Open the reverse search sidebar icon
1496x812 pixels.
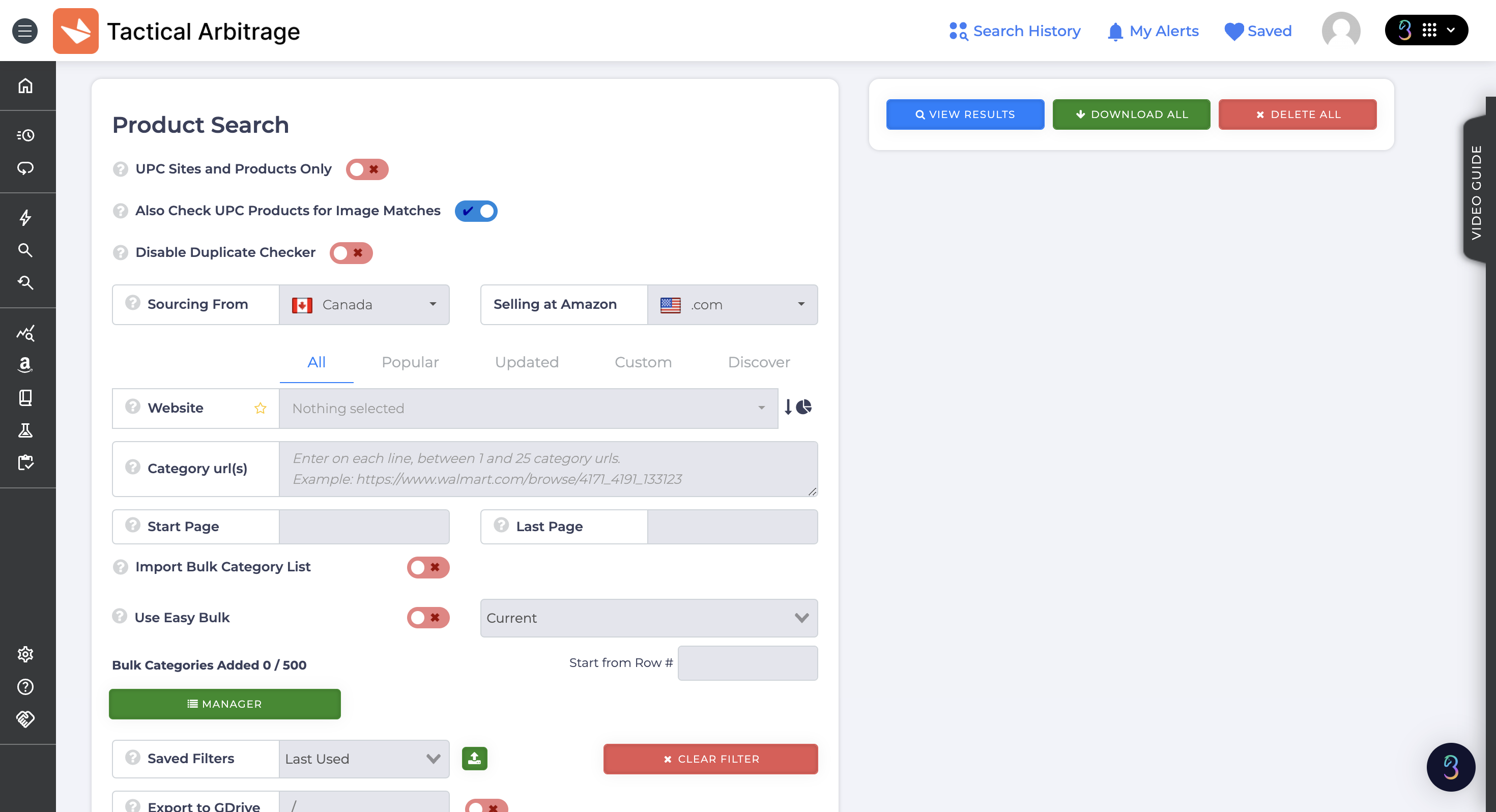[25, 283]
